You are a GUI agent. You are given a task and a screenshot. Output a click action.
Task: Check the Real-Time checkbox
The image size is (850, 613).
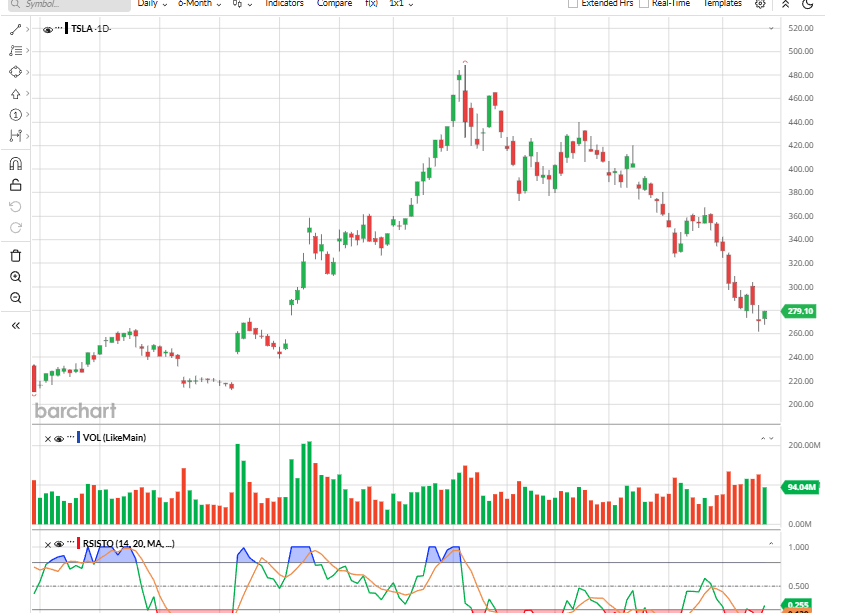point(645,4)
